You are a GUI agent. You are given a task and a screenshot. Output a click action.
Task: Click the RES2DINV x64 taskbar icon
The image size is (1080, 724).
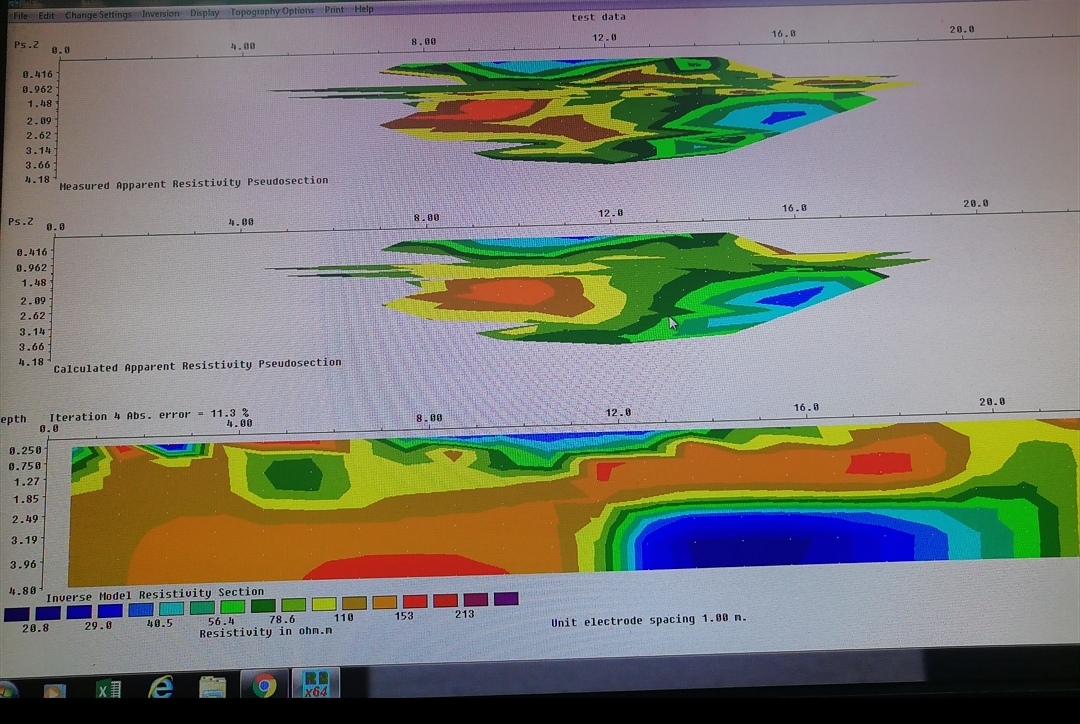coord(316,685)
